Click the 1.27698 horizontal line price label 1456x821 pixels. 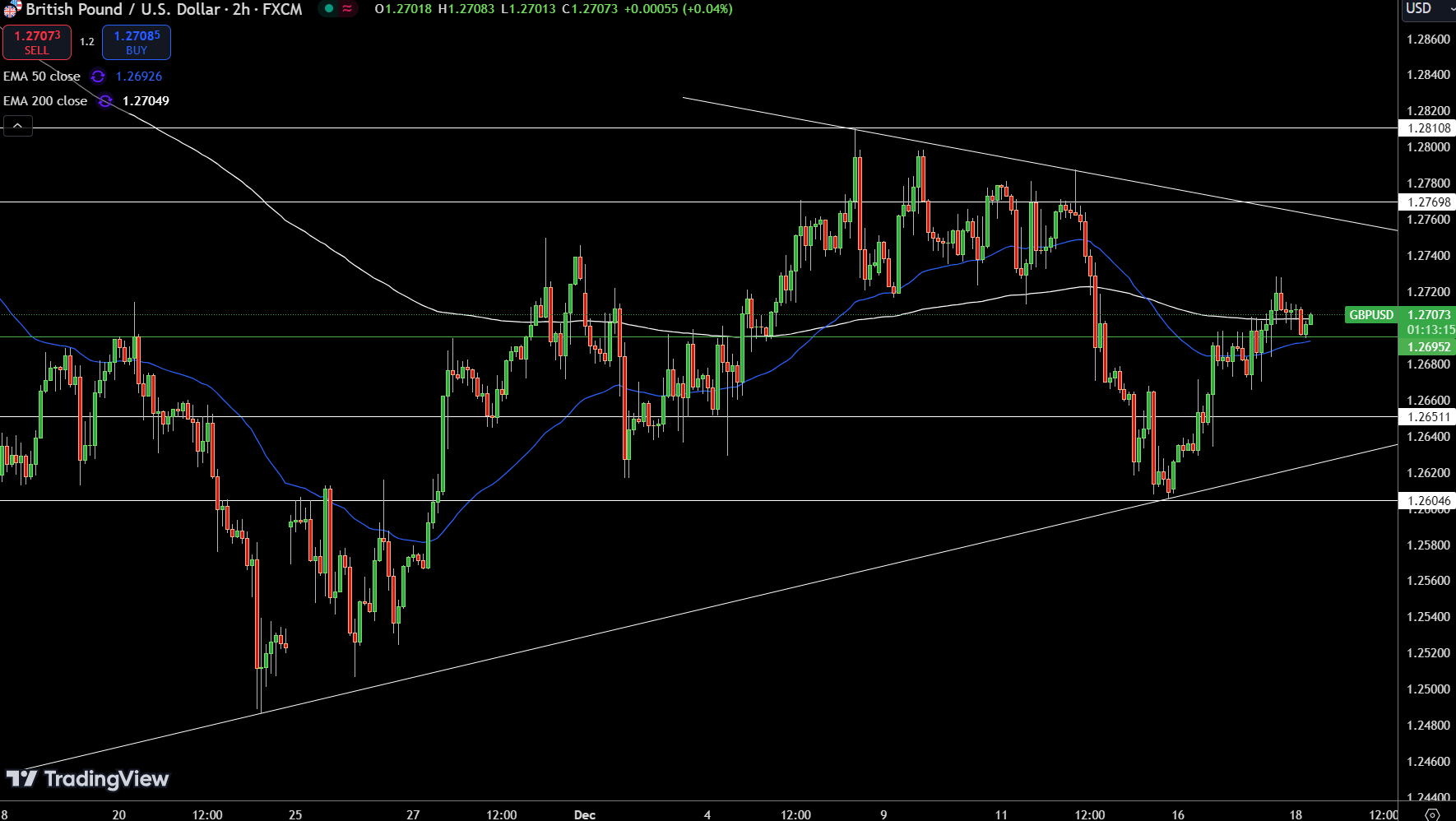1428,202
